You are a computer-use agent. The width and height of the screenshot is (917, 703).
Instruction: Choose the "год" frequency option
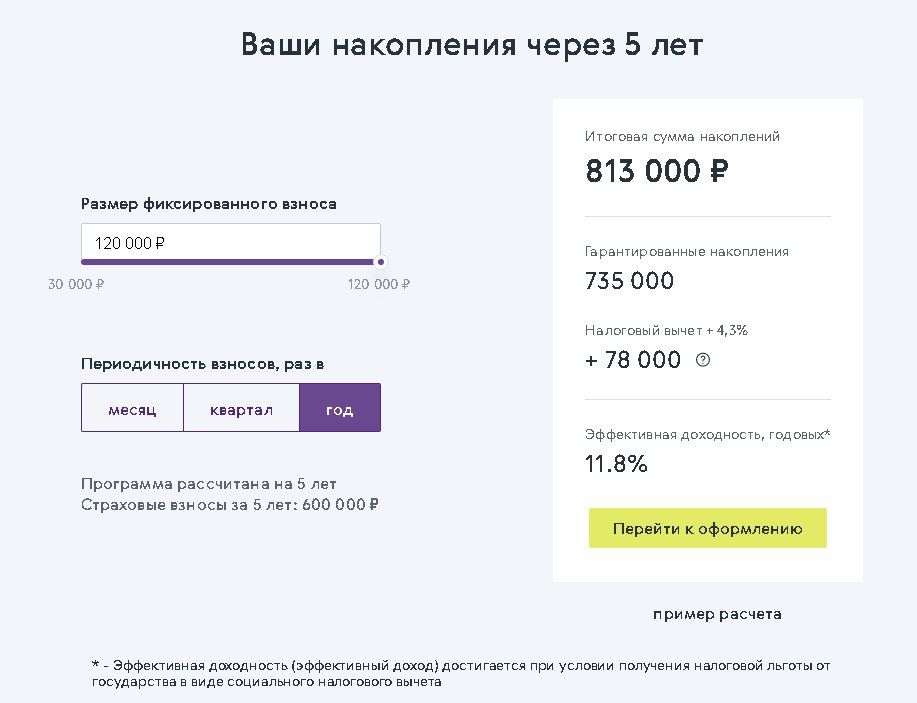[x=340, y=408]
